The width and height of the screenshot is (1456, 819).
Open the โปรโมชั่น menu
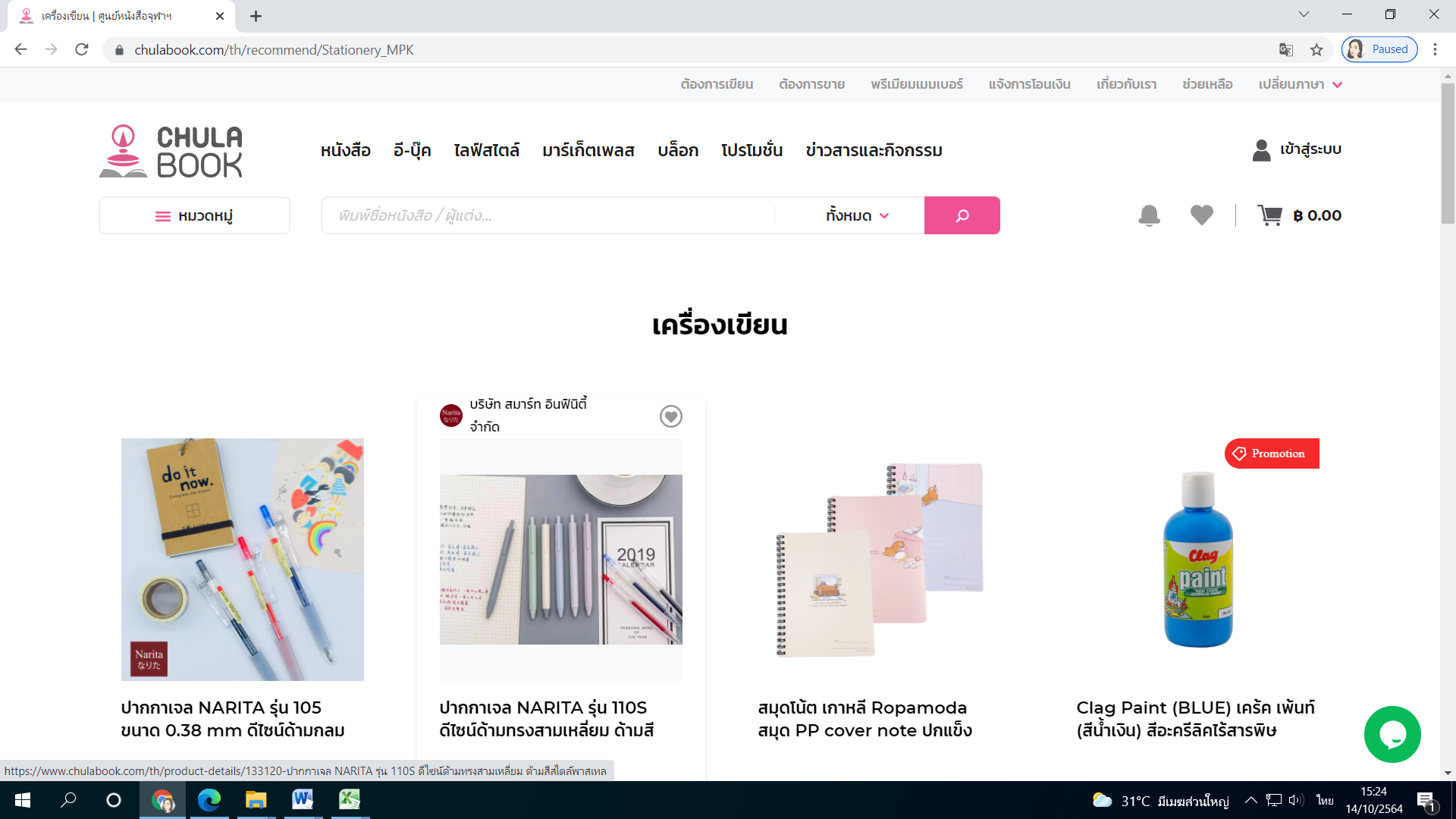pos(752,150)
